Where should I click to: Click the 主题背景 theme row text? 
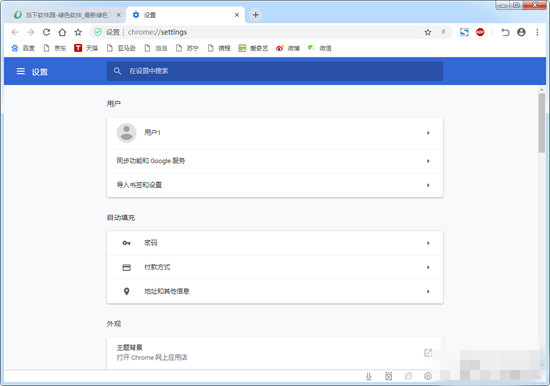click(x=129, y=348)
